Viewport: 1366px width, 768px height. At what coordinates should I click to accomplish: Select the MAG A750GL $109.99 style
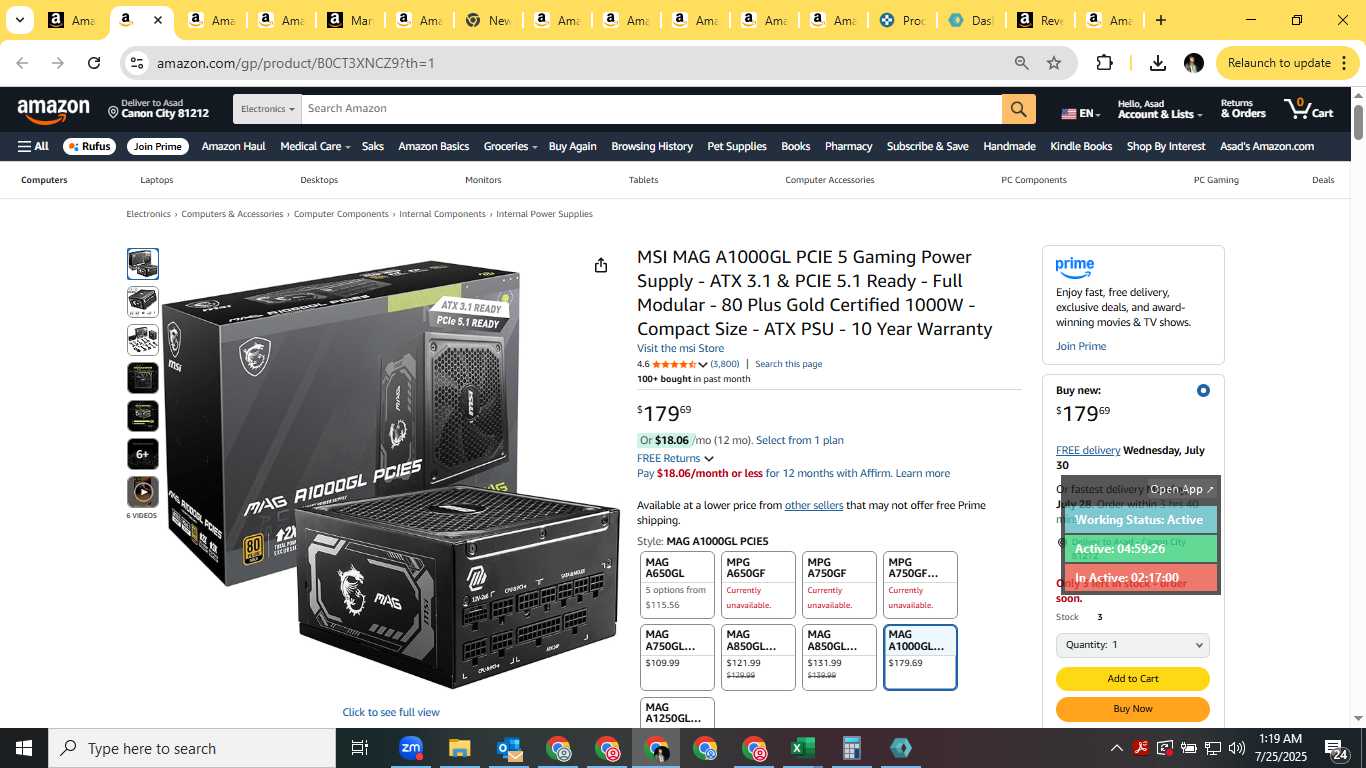pos(677,657)
